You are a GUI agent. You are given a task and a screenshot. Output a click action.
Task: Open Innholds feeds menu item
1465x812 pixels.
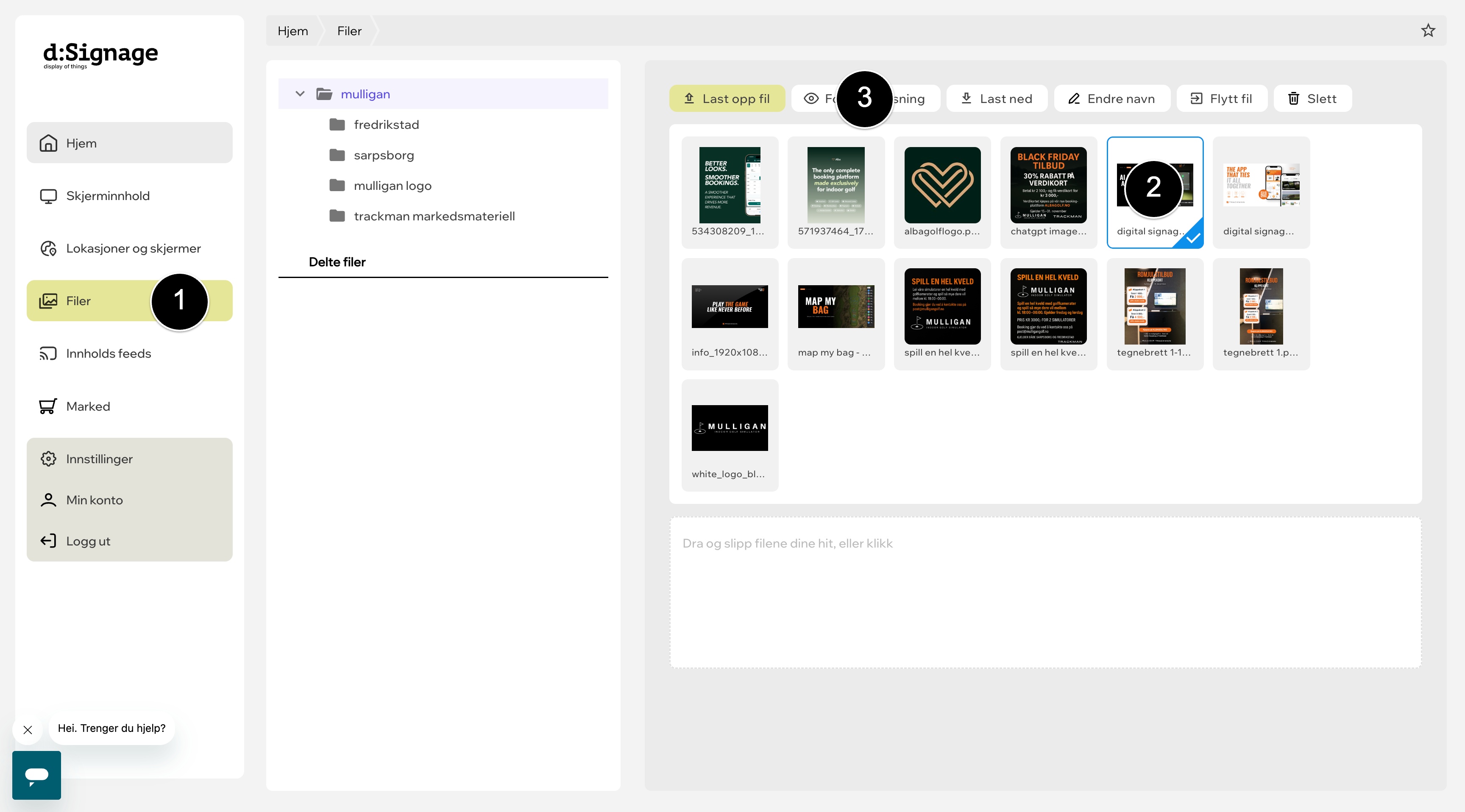pyautogui.click(x=130, y=354)
